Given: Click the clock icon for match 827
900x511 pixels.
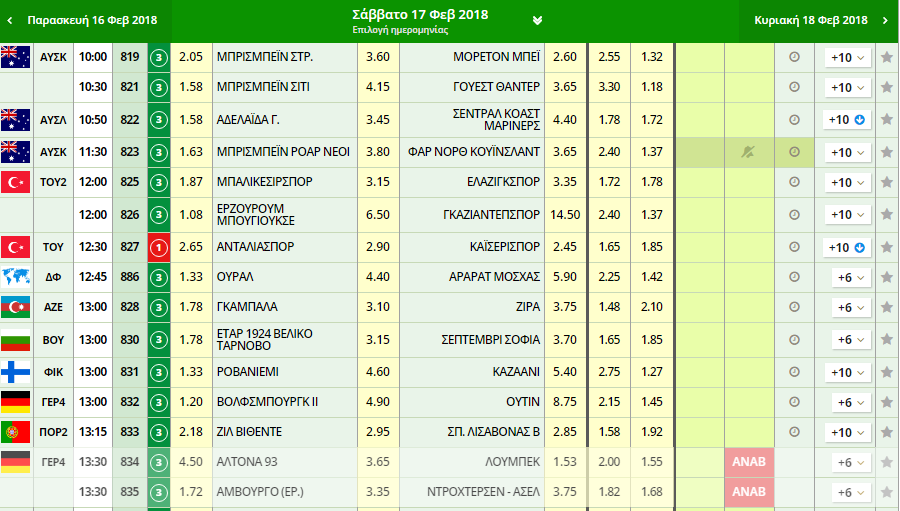Looking at the screenshot, I should coord(795,247).
